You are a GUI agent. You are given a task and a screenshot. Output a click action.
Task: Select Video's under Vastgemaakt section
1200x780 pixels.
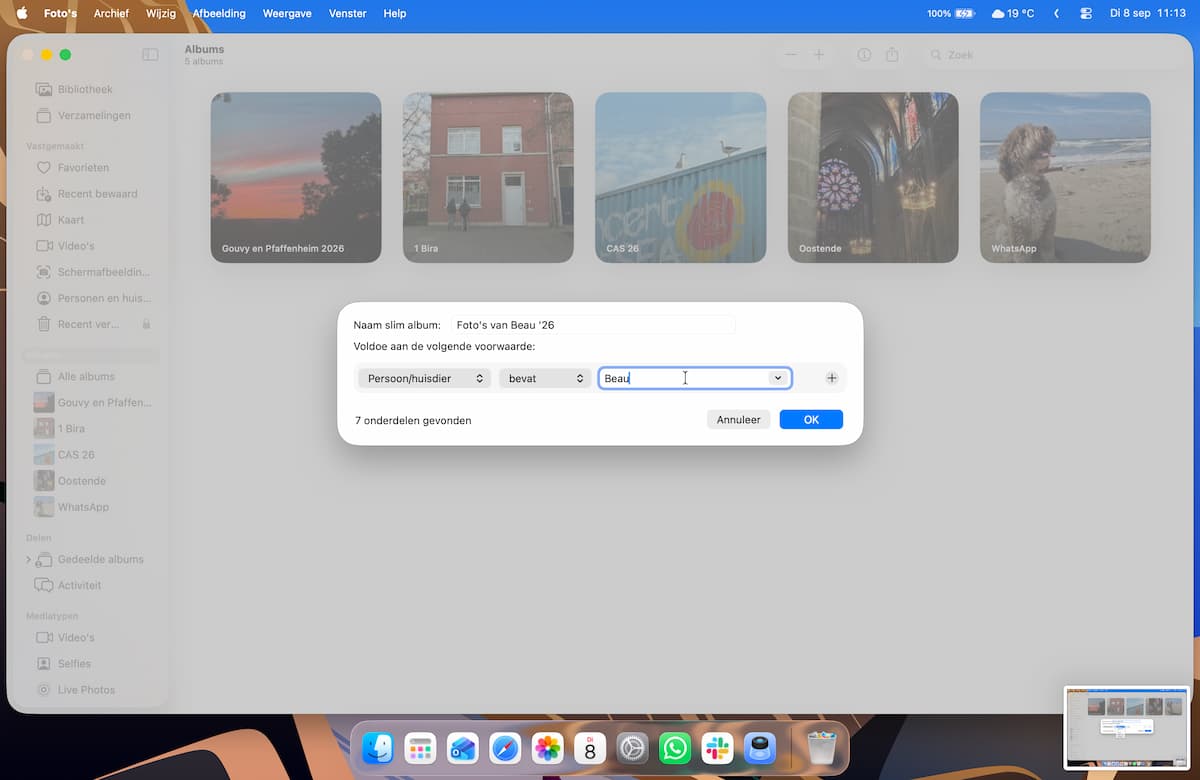click(76, 246)
